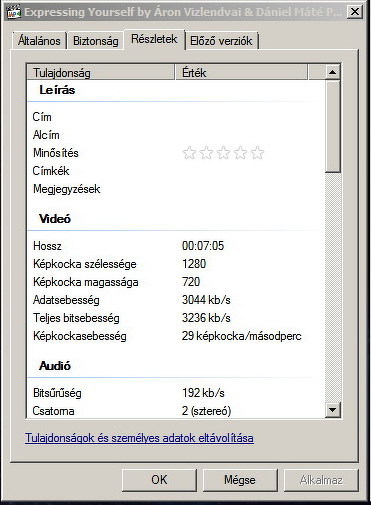
Task: Click the length value 00:07:05
Action: tap(203, 246)
